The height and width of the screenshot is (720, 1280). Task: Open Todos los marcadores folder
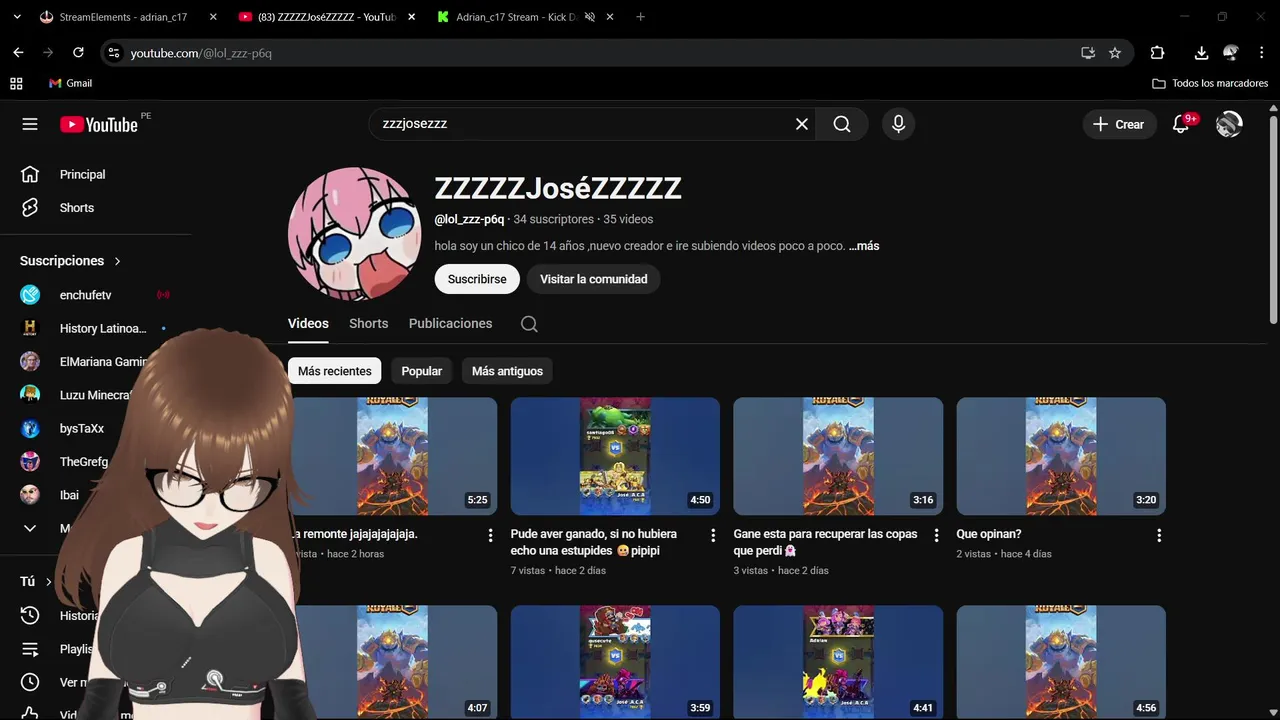click(x=1210, y=83)
